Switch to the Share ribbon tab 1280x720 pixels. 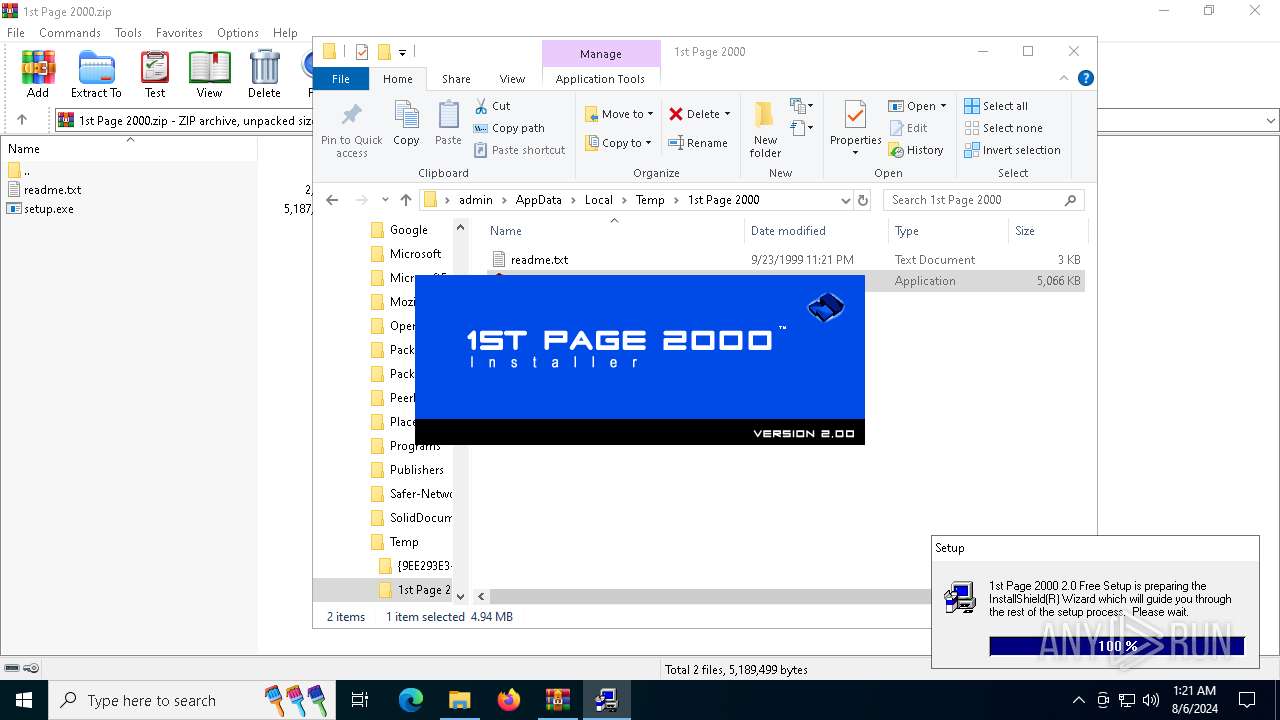click(456, 79)
